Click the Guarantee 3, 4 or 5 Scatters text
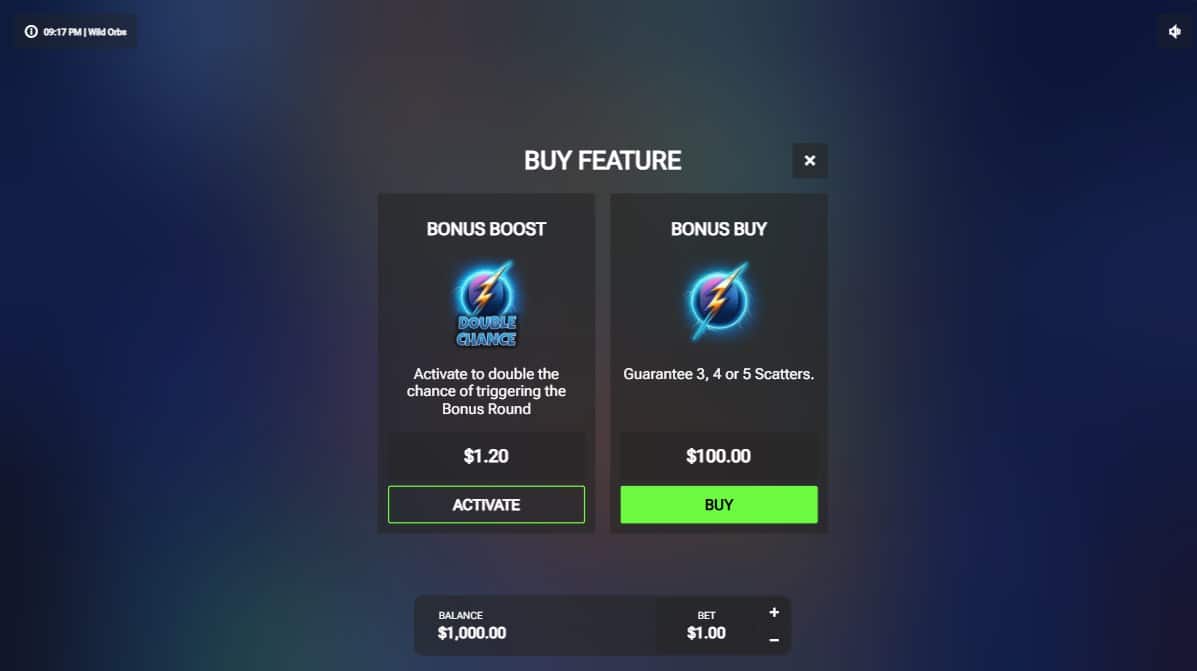The width and height of the screenshot is (1197, 671). [x=718, y=374]
